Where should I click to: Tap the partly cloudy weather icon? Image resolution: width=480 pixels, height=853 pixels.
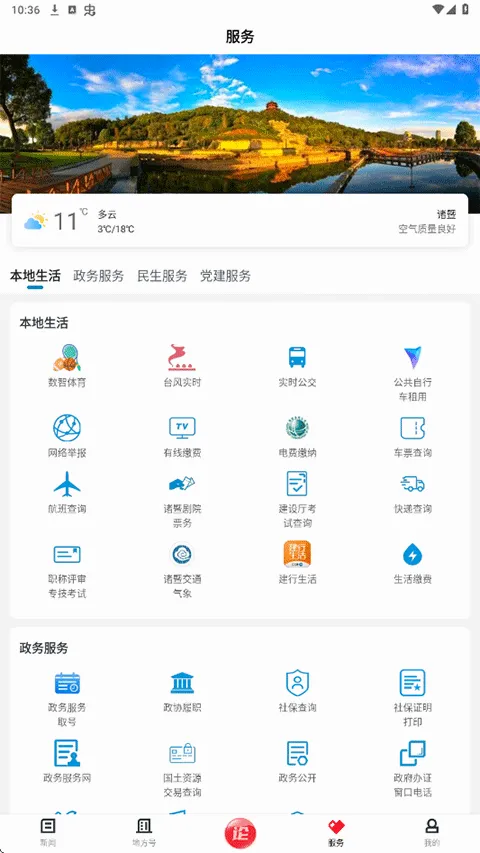point(35,221)
